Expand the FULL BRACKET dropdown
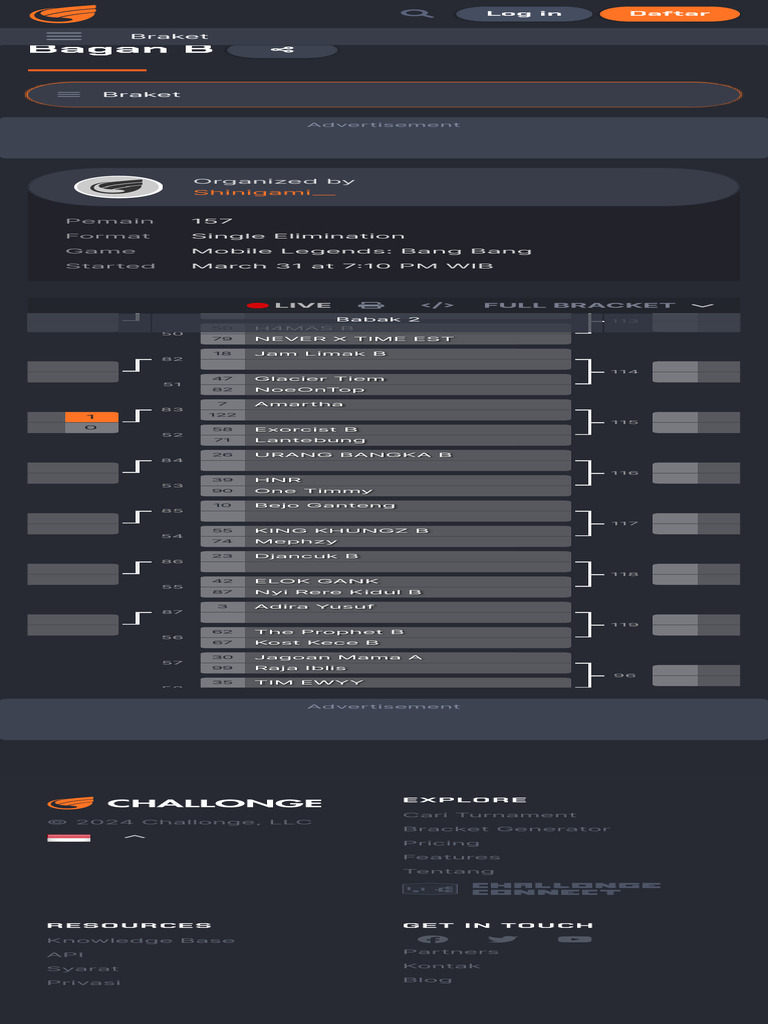Image resolution: width=768 pixels, height=1024 pixels. point(598,306)
